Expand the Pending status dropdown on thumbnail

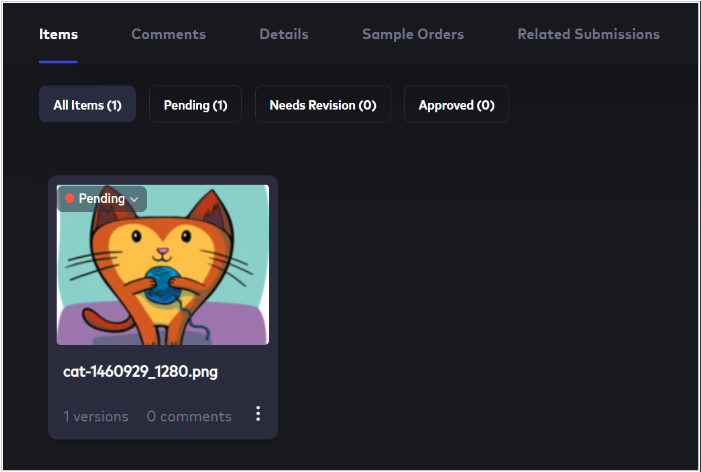102,198
